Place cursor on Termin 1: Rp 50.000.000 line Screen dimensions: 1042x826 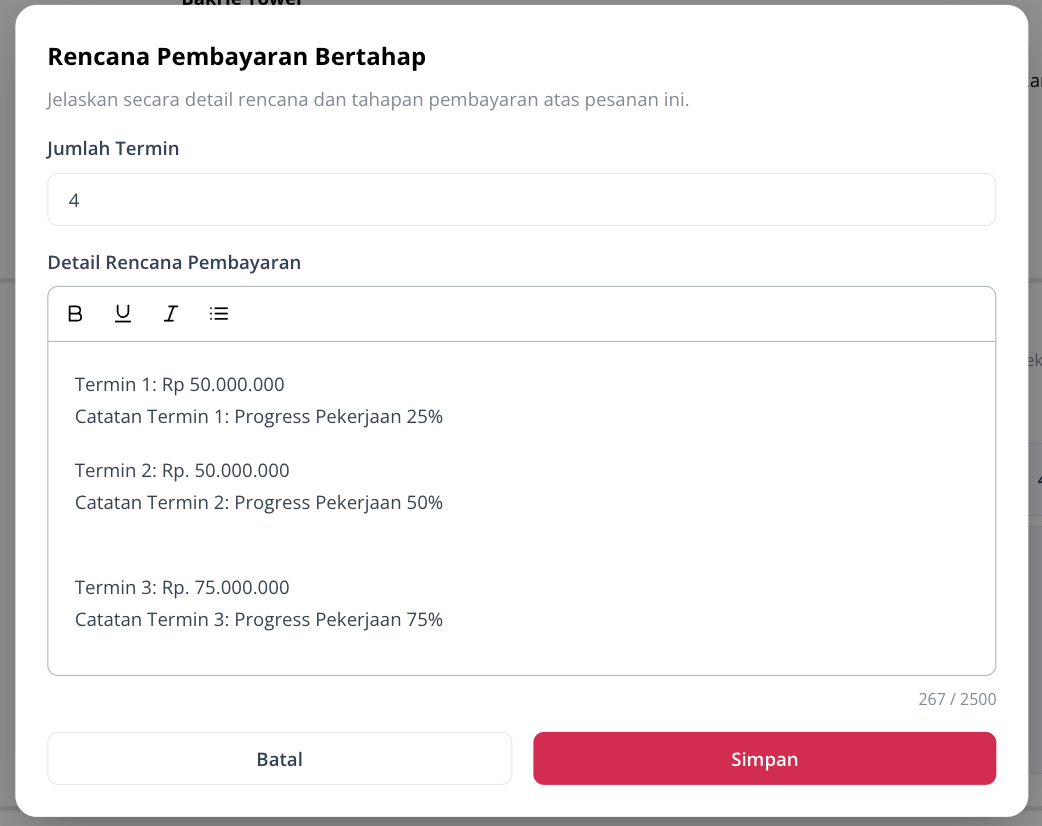[x=179, y=384]
